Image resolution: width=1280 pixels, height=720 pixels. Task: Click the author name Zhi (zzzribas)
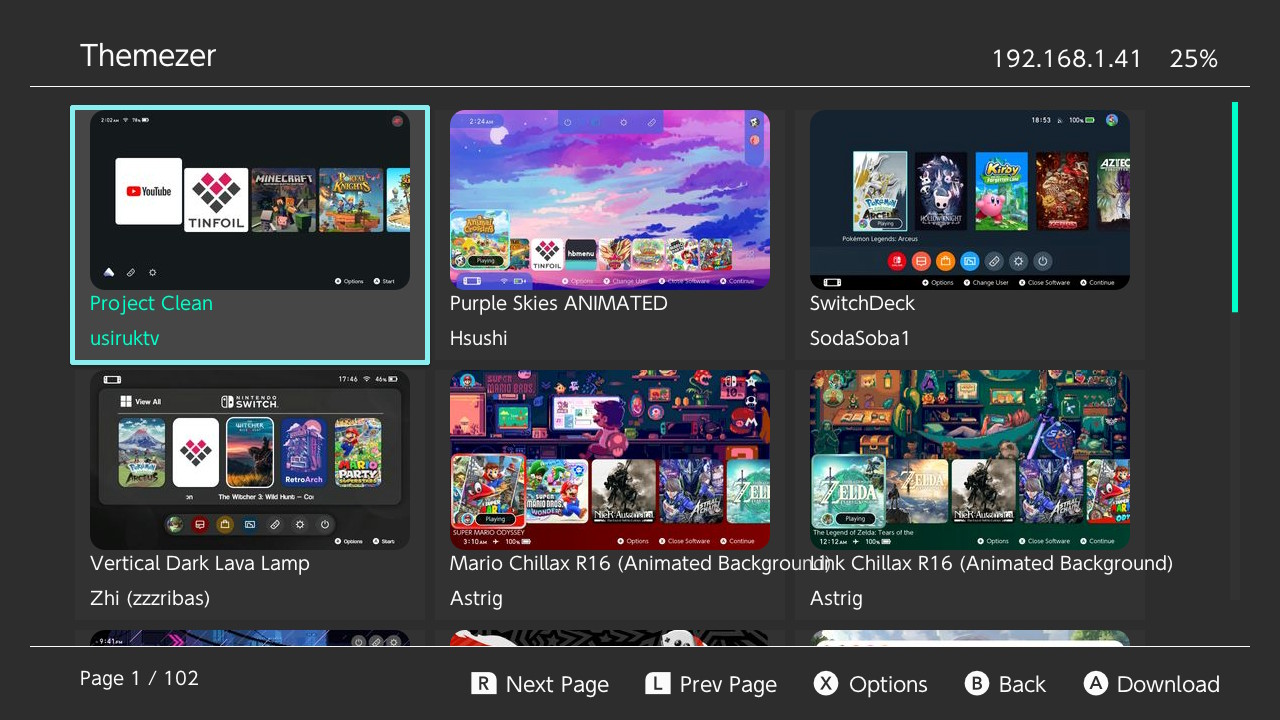150,598
